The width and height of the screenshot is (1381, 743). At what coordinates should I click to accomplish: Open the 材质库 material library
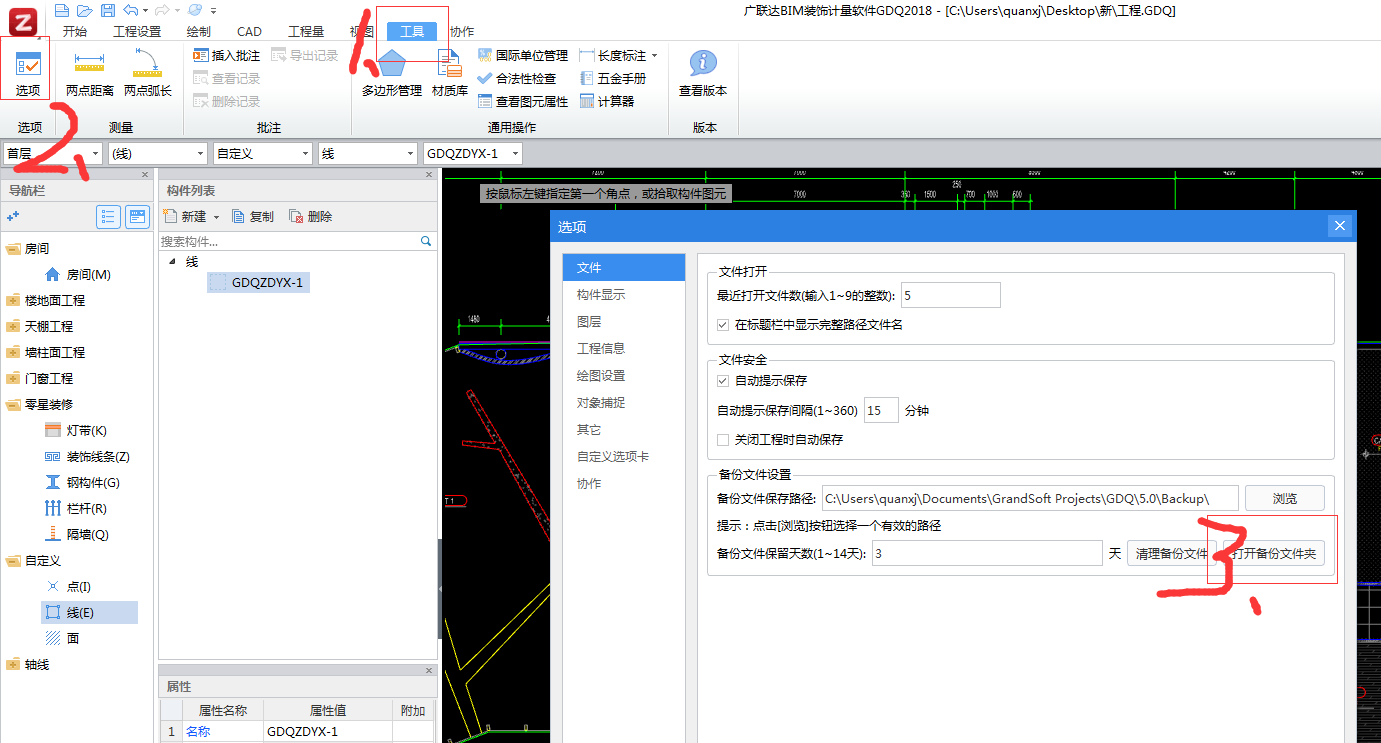(450, 72)
